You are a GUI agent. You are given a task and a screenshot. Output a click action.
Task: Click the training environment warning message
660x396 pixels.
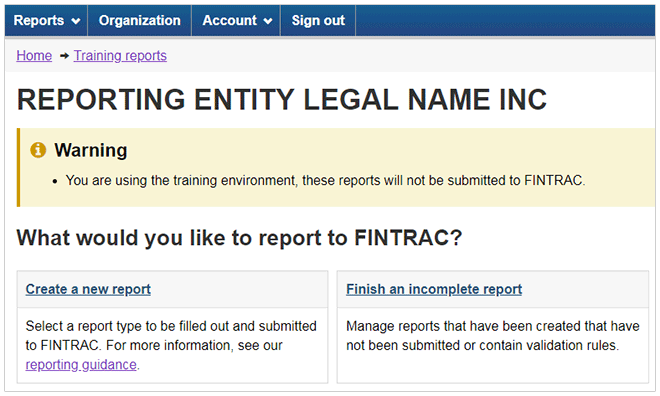click(325, 181)
